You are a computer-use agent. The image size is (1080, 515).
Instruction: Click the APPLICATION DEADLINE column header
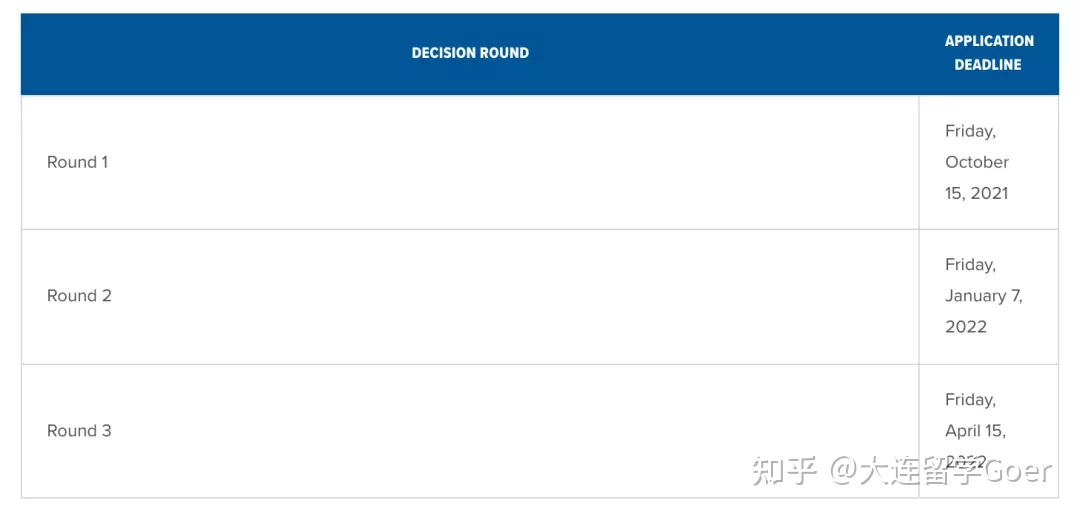click(x=988, y=53)
